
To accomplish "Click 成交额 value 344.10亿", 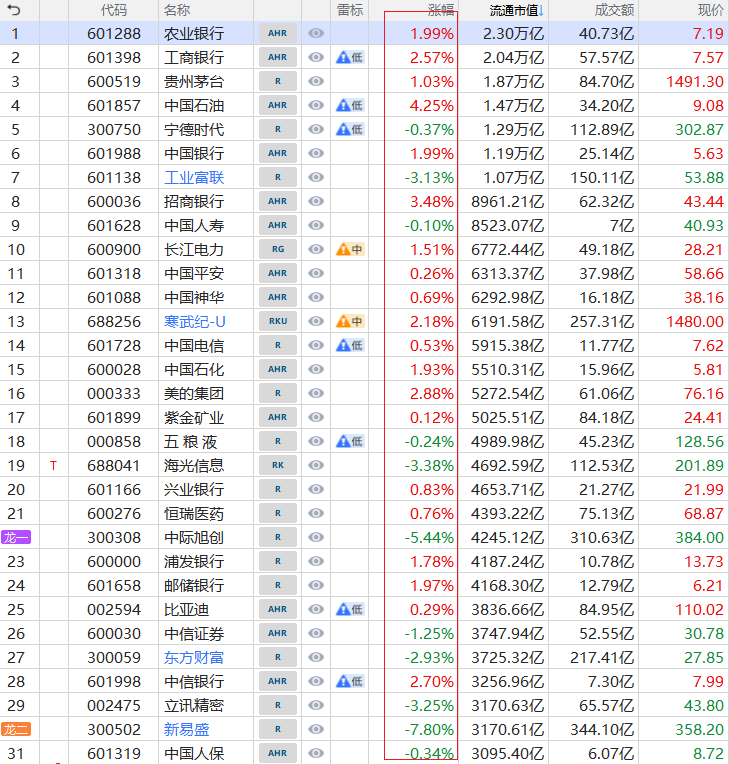I will [602, 729].
